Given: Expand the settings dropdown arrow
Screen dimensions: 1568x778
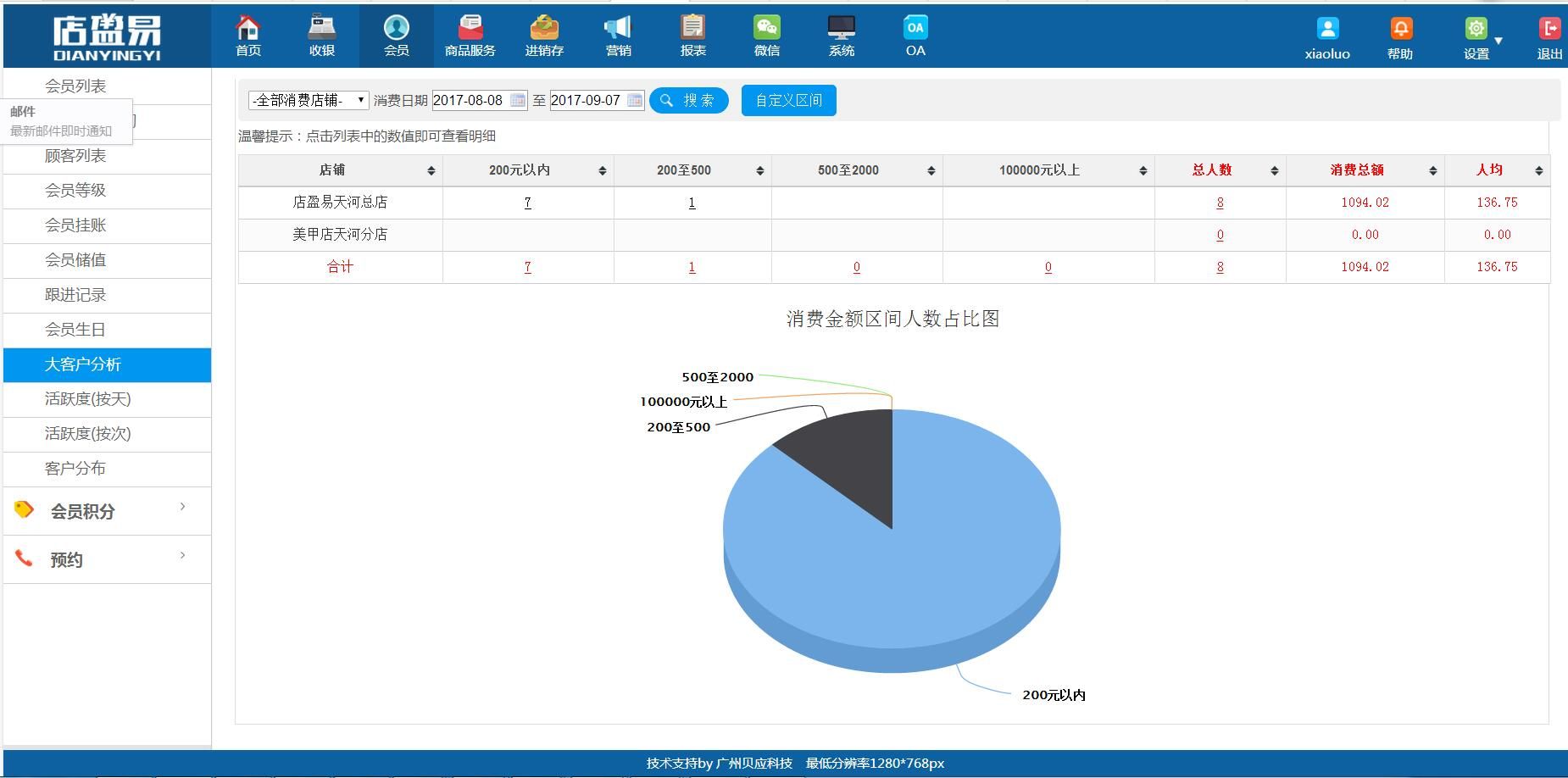Looking at the screenshot, I should [1498, 41].
